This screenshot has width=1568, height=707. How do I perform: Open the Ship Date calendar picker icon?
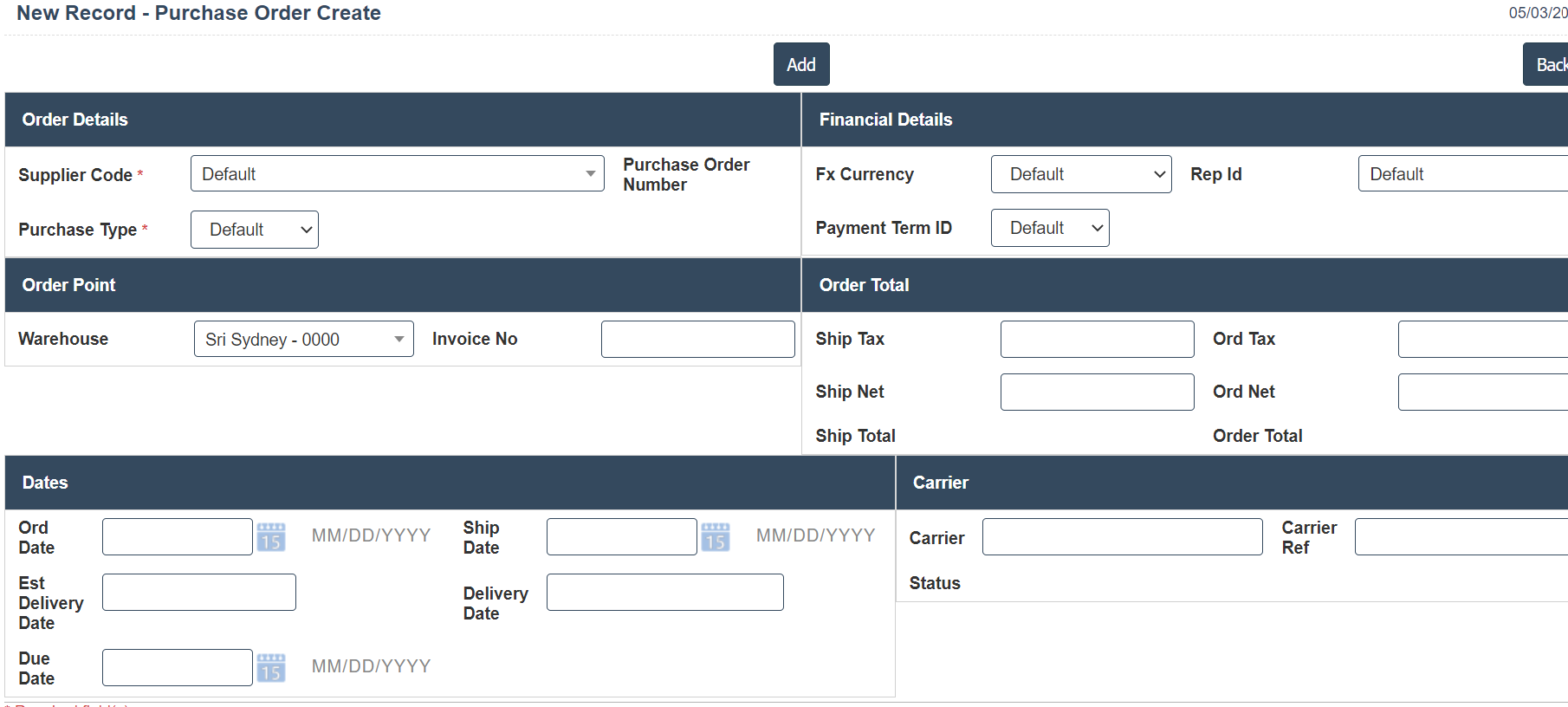[715, 537]
